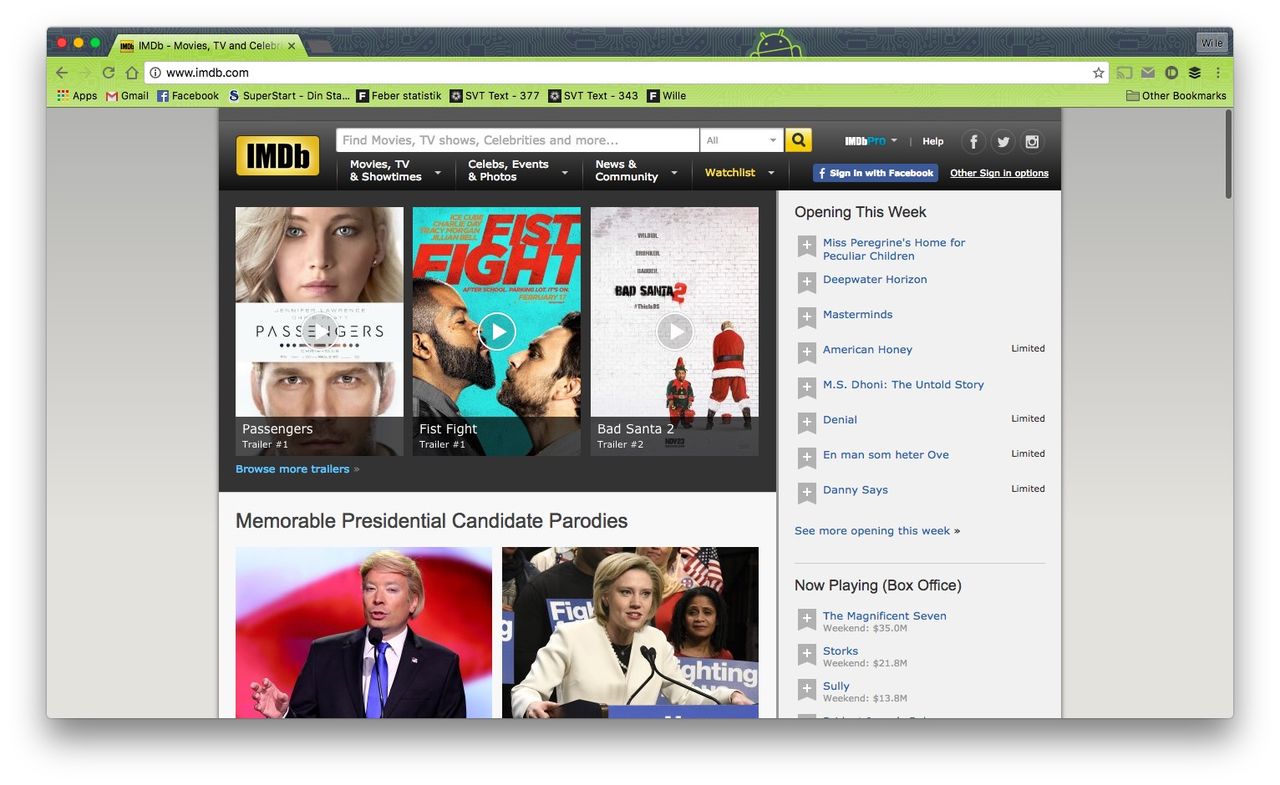Add Deepwater Horizon to watchlist
The image size is (1280, 785).
click(x=807, y=282)
